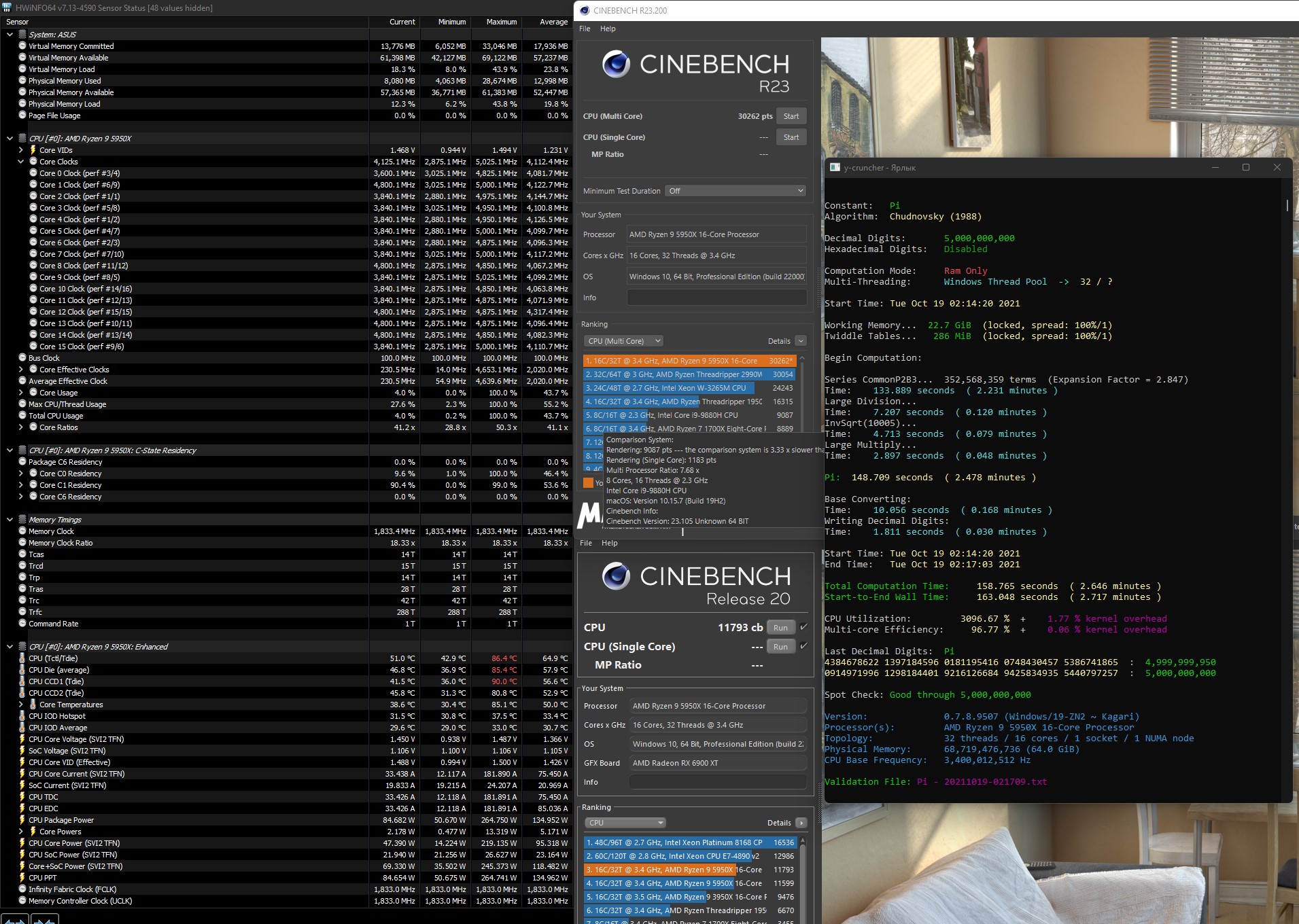Click the thermometer icon beside CPU (Tctl/Tdie)
The width and height of the screenshot is (1299, 924).
click(22, 658)
